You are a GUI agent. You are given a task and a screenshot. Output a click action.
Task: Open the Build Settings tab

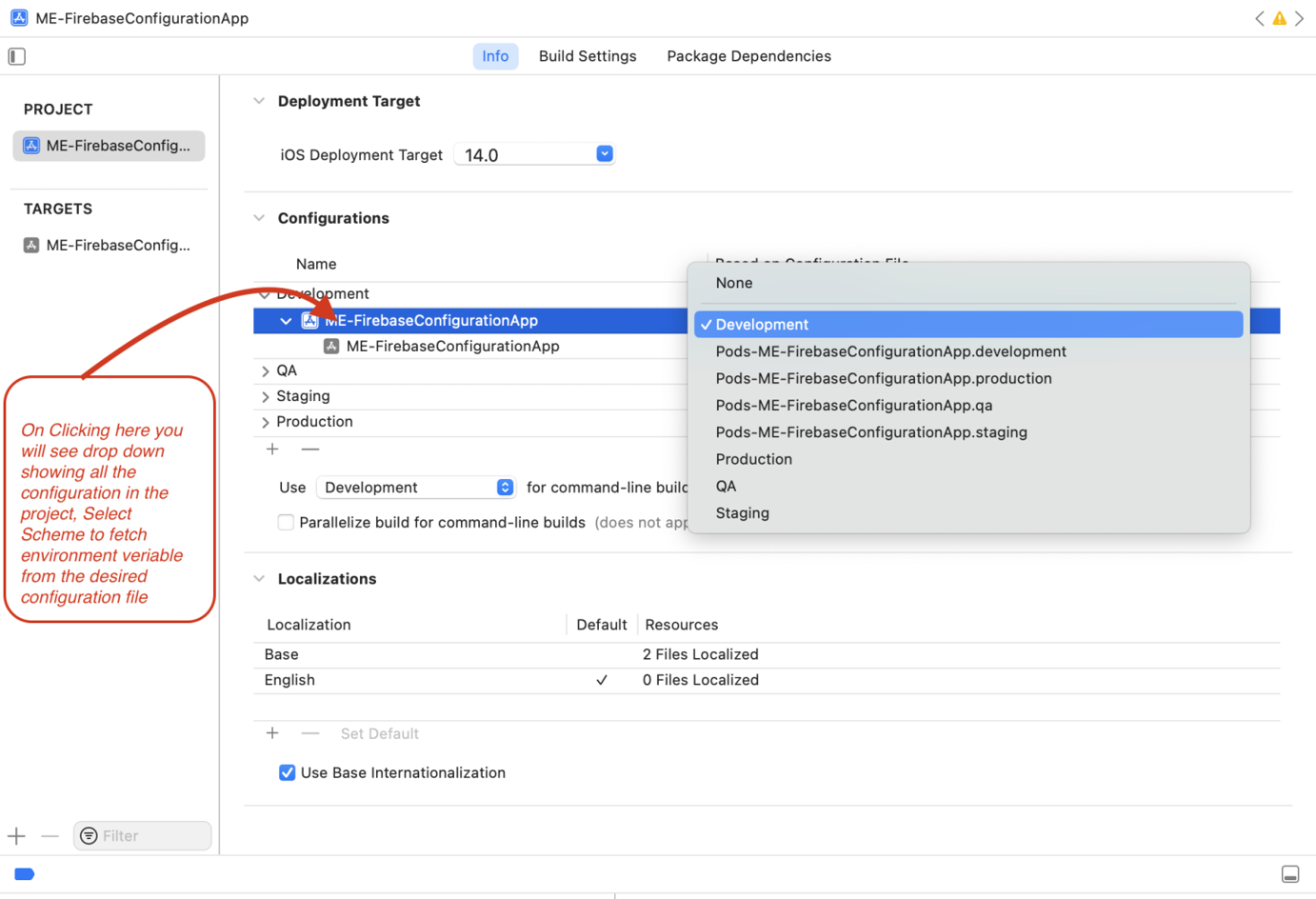coord(588,56)
